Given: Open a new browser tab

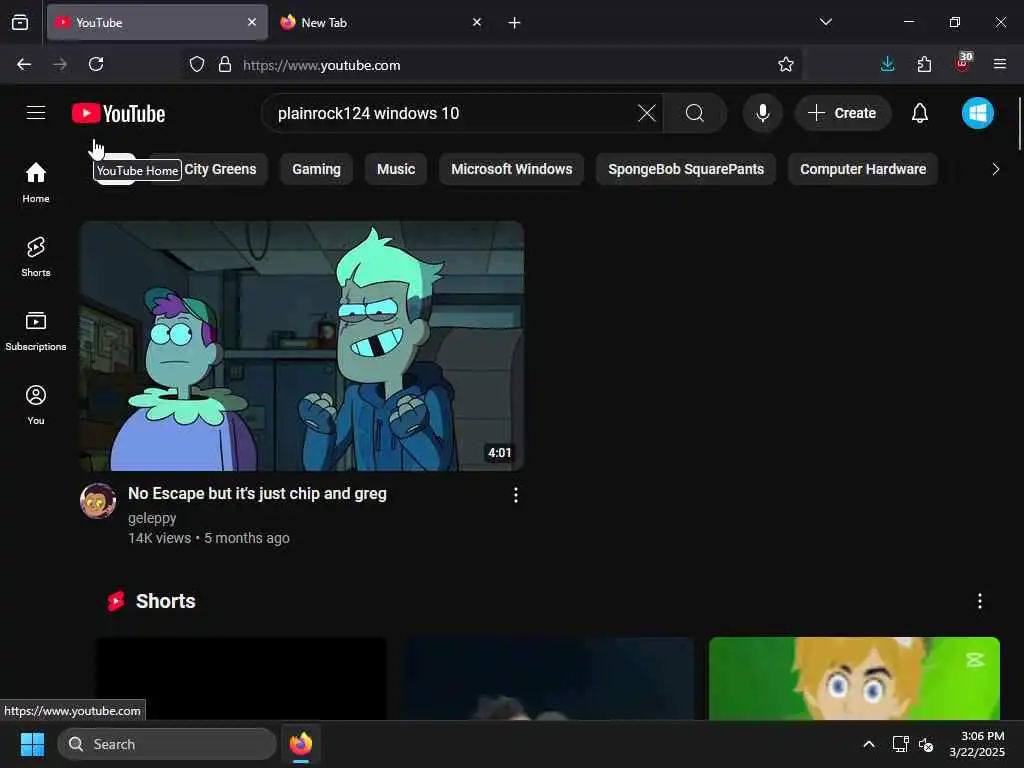Looking at the screenshot, I should [515, 23].
